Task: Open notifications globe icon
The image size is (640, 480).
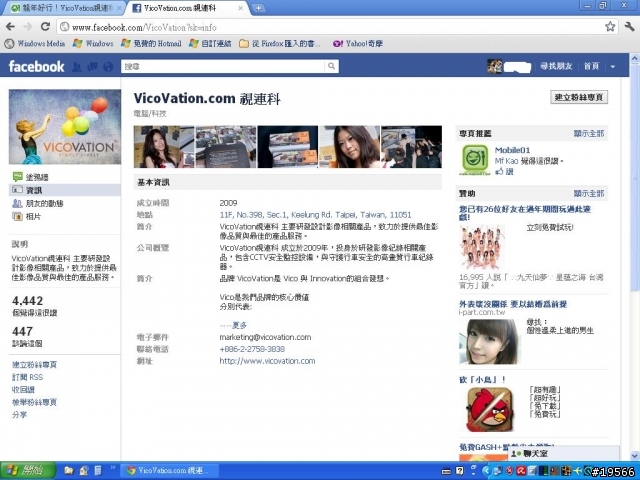Action: [x=108, y=67]
